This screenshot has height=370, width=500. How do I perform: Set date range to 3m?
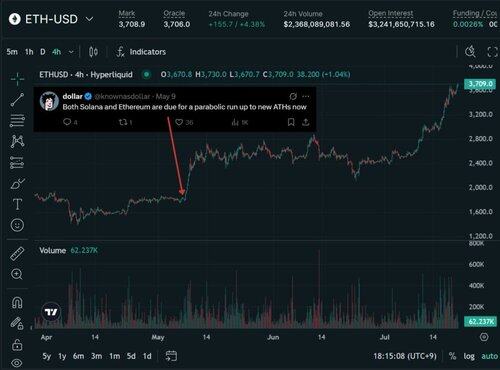click(97, 356)
